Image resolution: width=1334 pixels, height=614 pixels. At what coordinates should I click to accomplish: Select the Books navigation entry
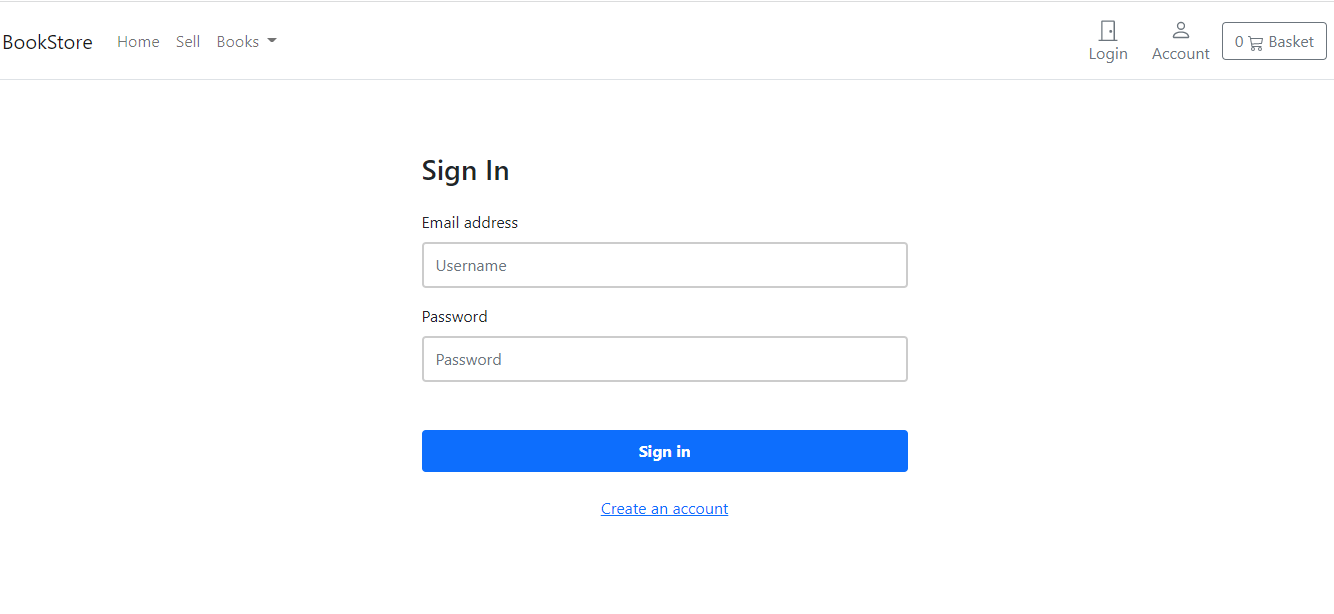pos(240,41)
